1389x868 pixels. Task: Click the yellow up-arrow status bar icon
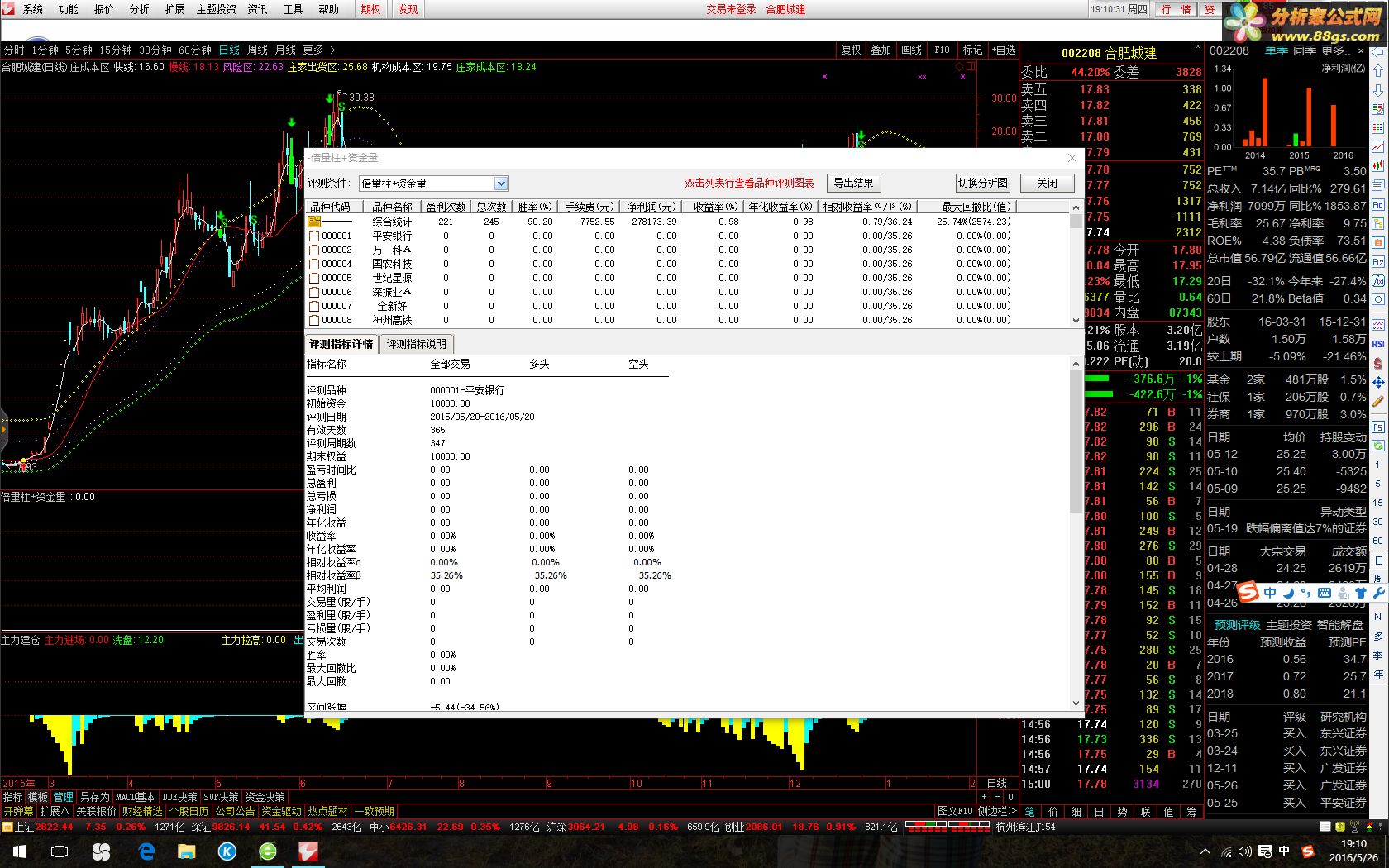pyautogui.click(x=1340, y=827)
